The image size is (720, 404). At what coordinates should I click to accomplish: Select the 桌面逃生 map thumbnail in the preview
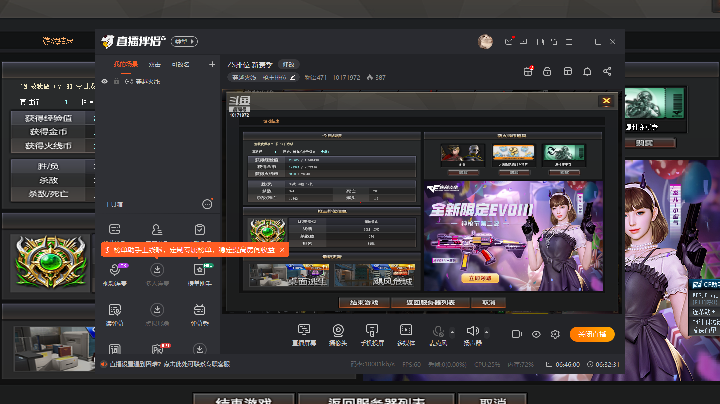click(289, 275)
